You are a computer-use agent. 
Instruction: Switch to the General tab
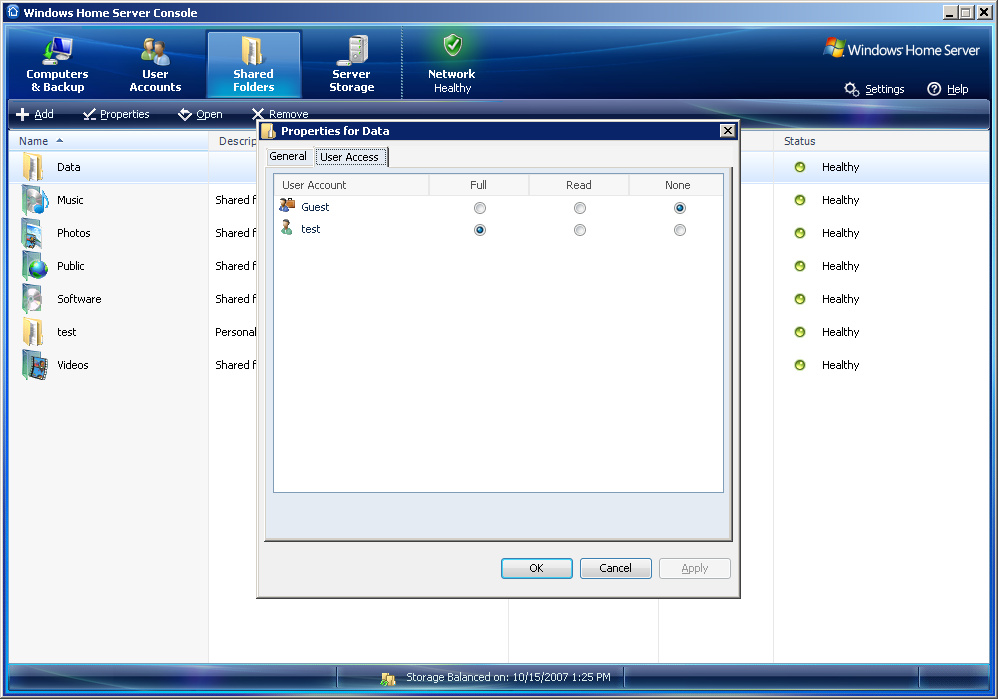click(288, 156)
